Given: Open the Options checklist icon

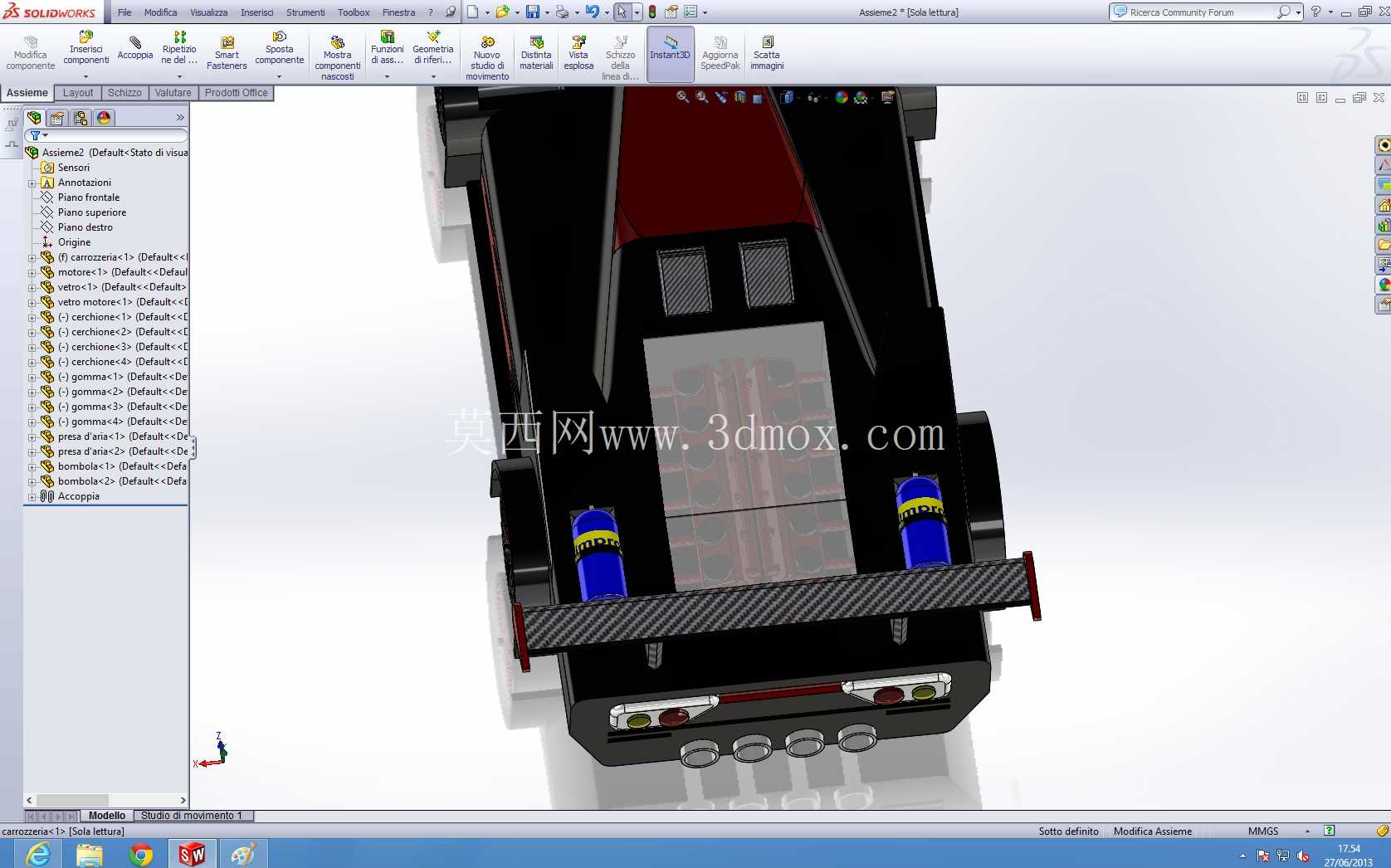Looking at the screenshot, I should (691, 12).
